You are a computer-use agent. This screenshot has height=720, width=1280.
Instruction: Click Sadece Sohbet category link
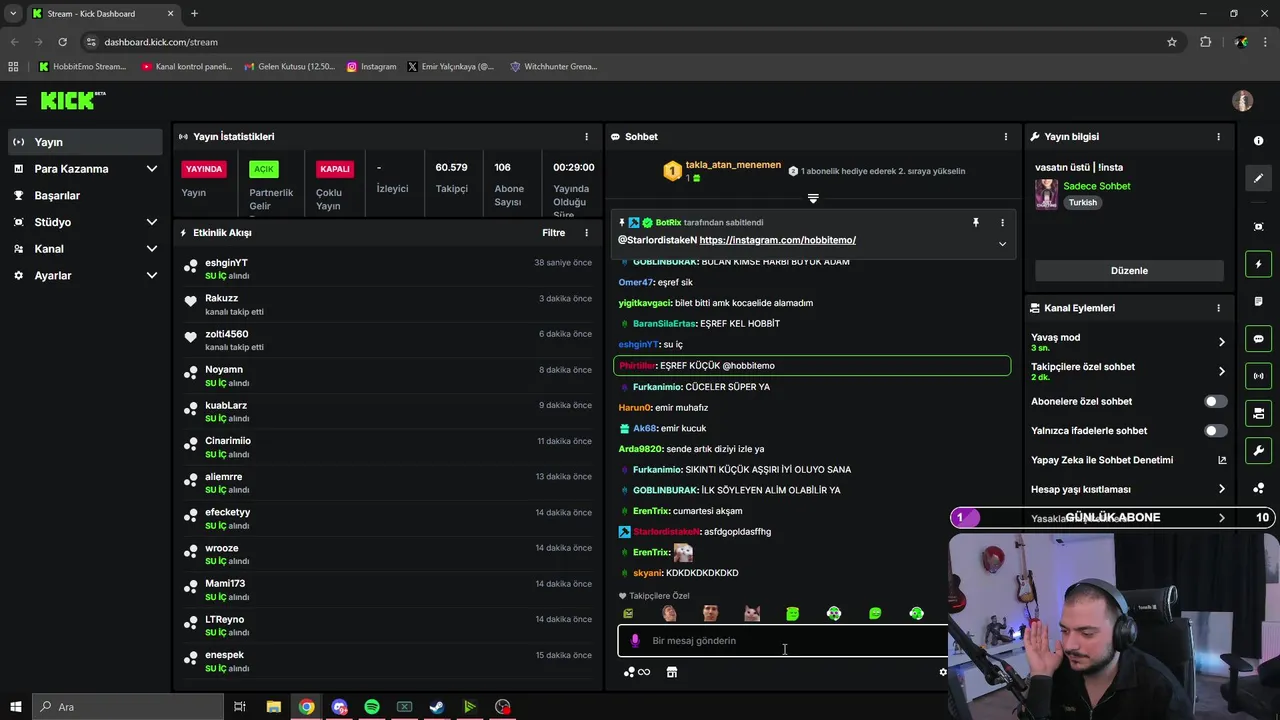(x=1097, y=186)
